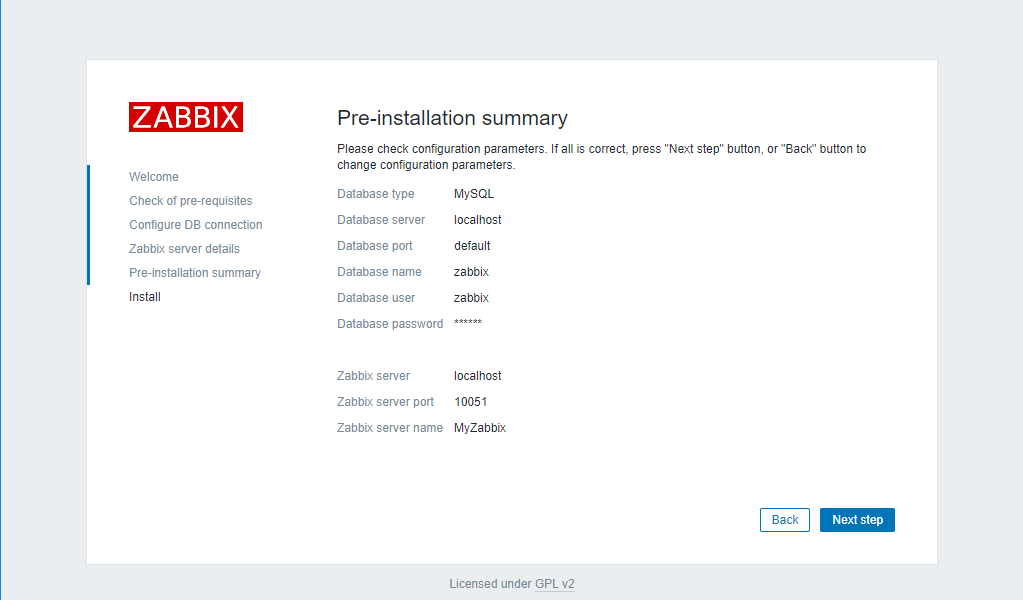Click the Database user value zabbix

point(471,298)
